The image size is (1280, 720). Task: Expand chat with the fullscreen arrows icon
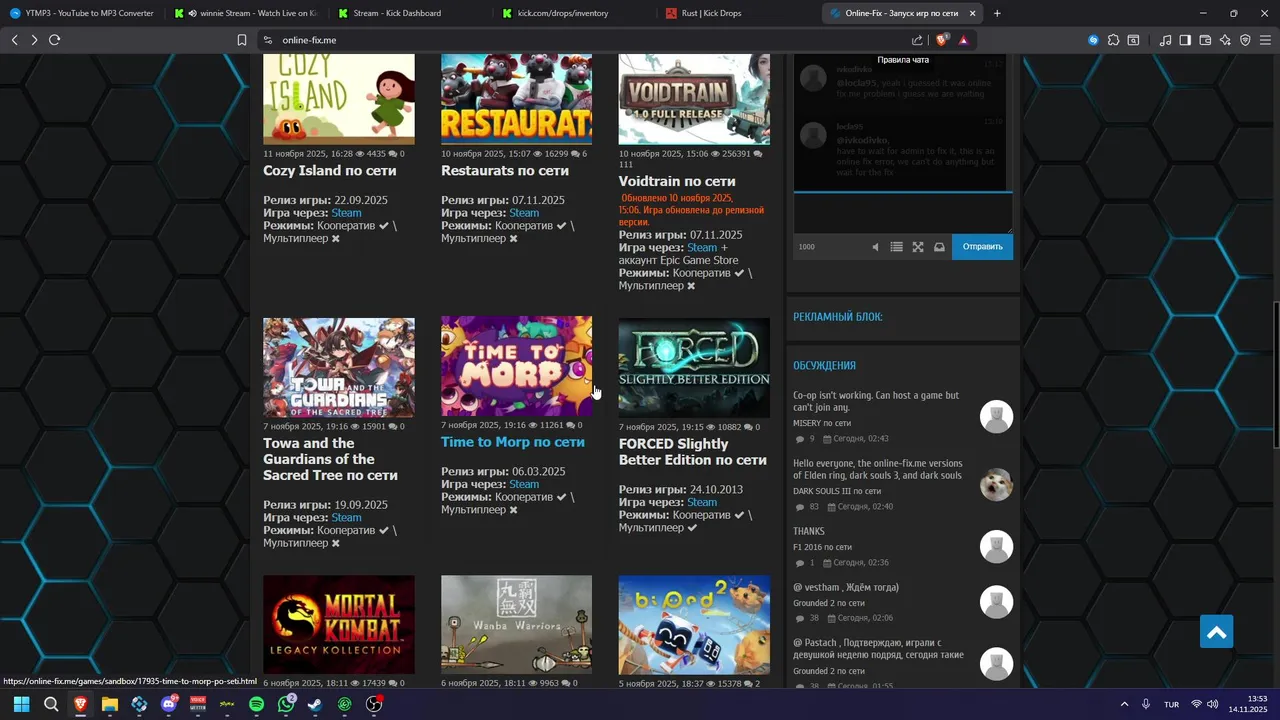pos(918,247)
